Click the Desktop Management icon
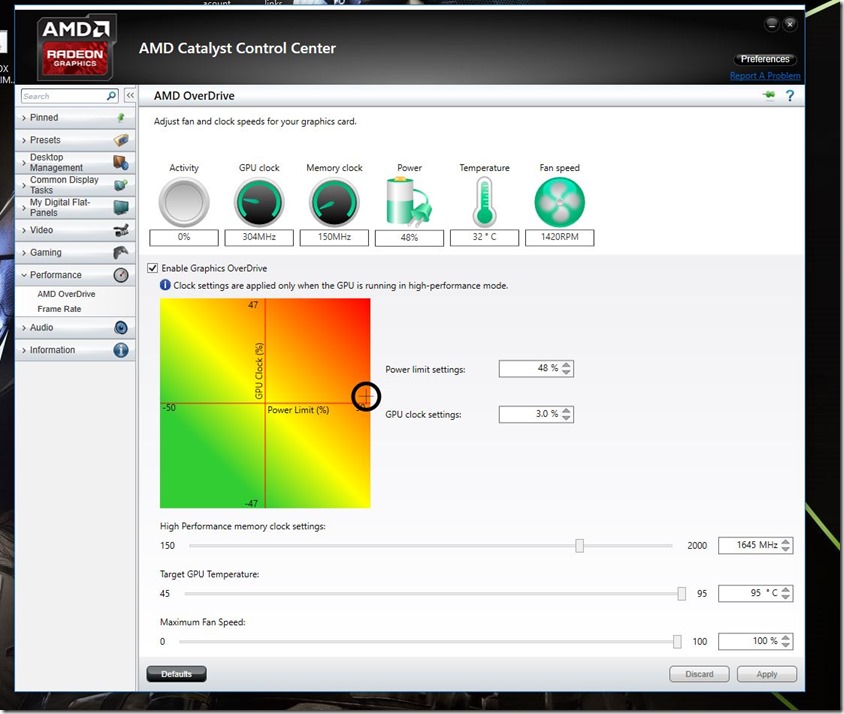The width and height of the screenshot is (844, 714). [121, 162]
